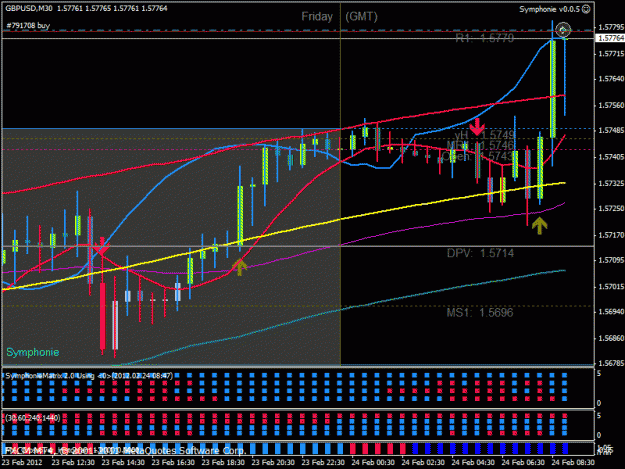The image size is (625, 469).
Task: Click the 23 Feb 16:30 time label
Action: (x=173, y=463)
